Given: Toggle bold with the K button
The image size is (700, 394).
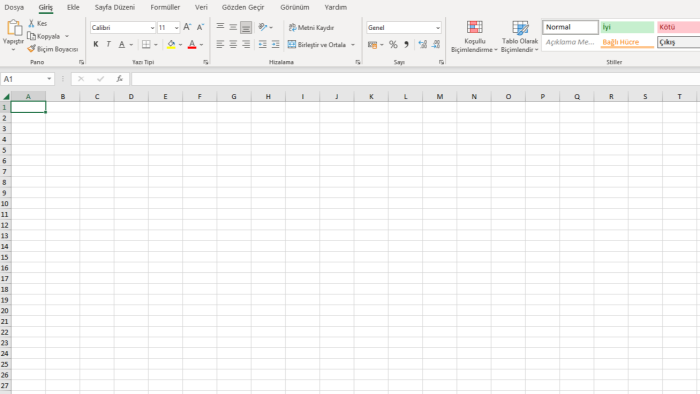Looking at the screenshot, I should pyautogui.click(x=96, y=44).
